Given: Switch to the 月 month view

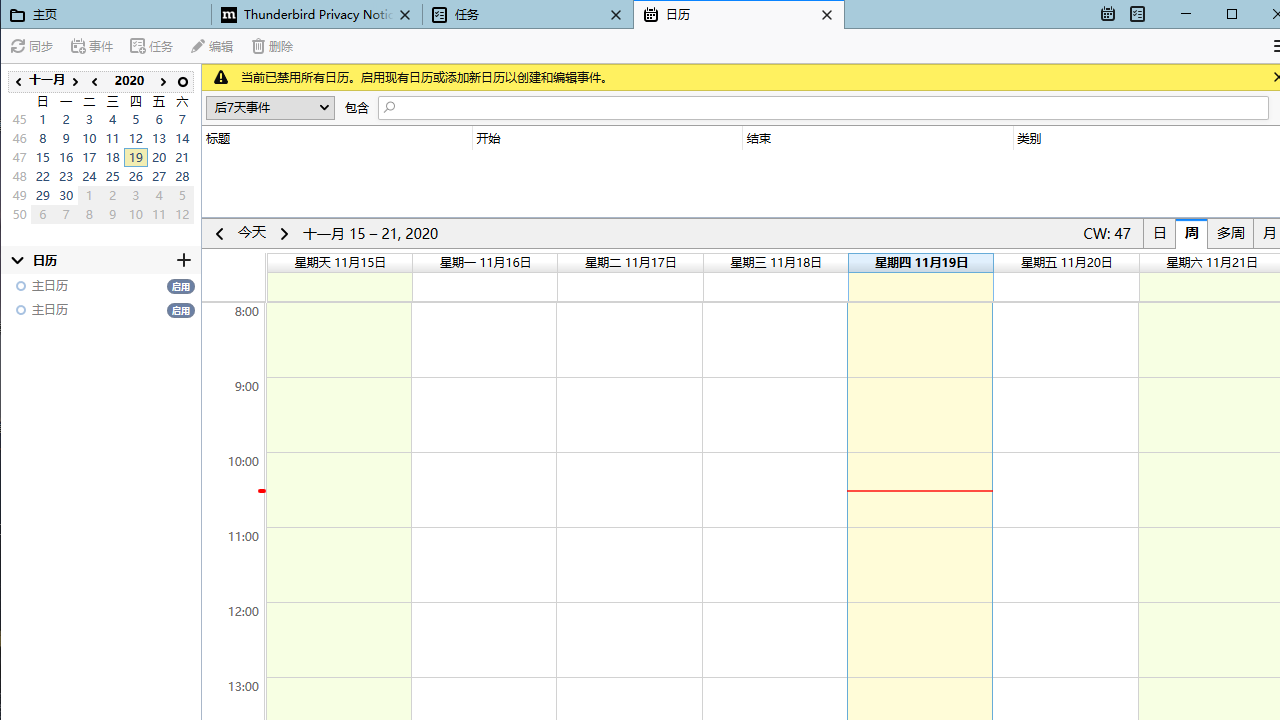Looking at the screenshot, I should [1269, 233].
